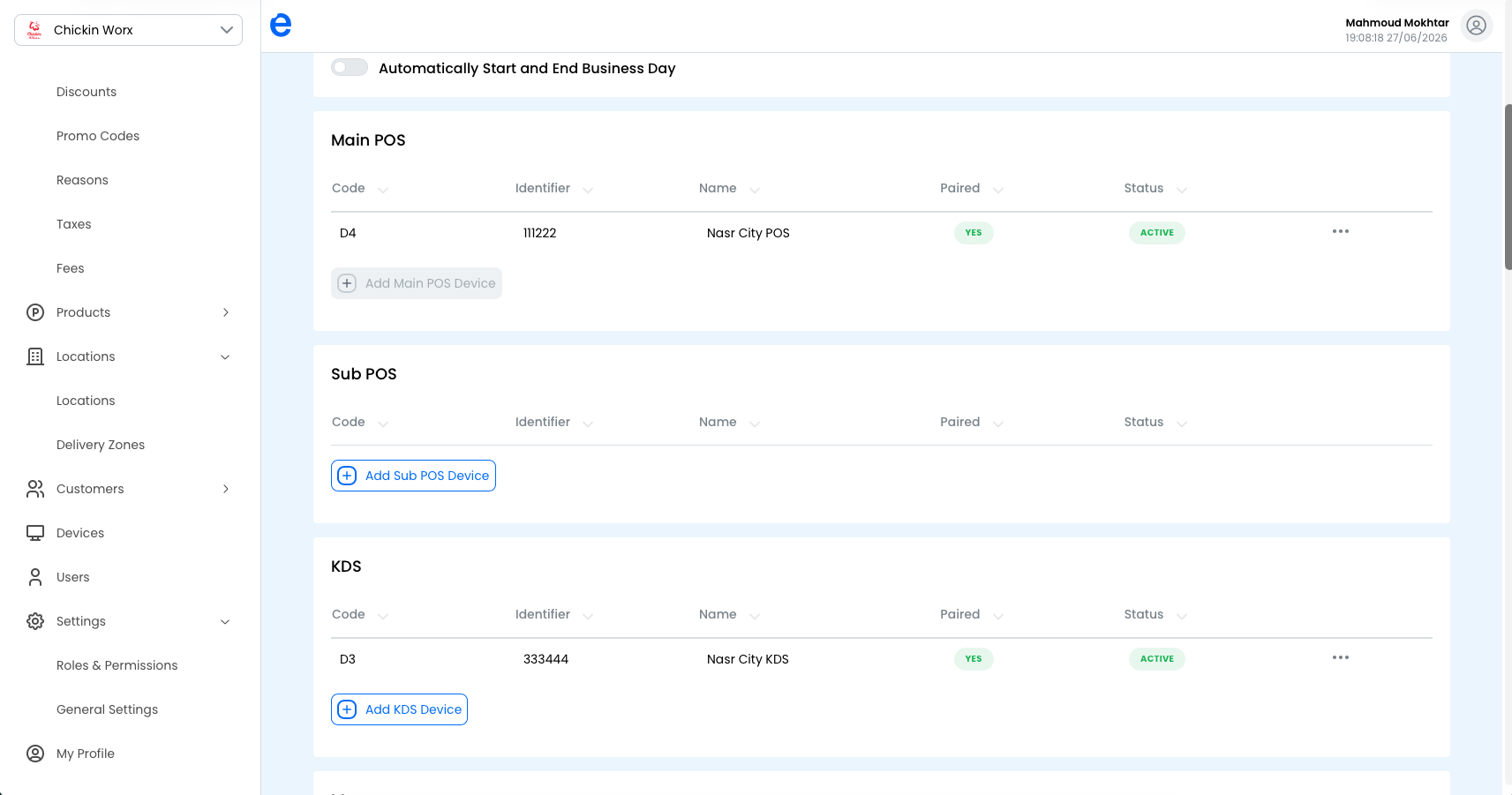
Task: Click the Settings gear icon in the sidebar
Action: point(35,621)
